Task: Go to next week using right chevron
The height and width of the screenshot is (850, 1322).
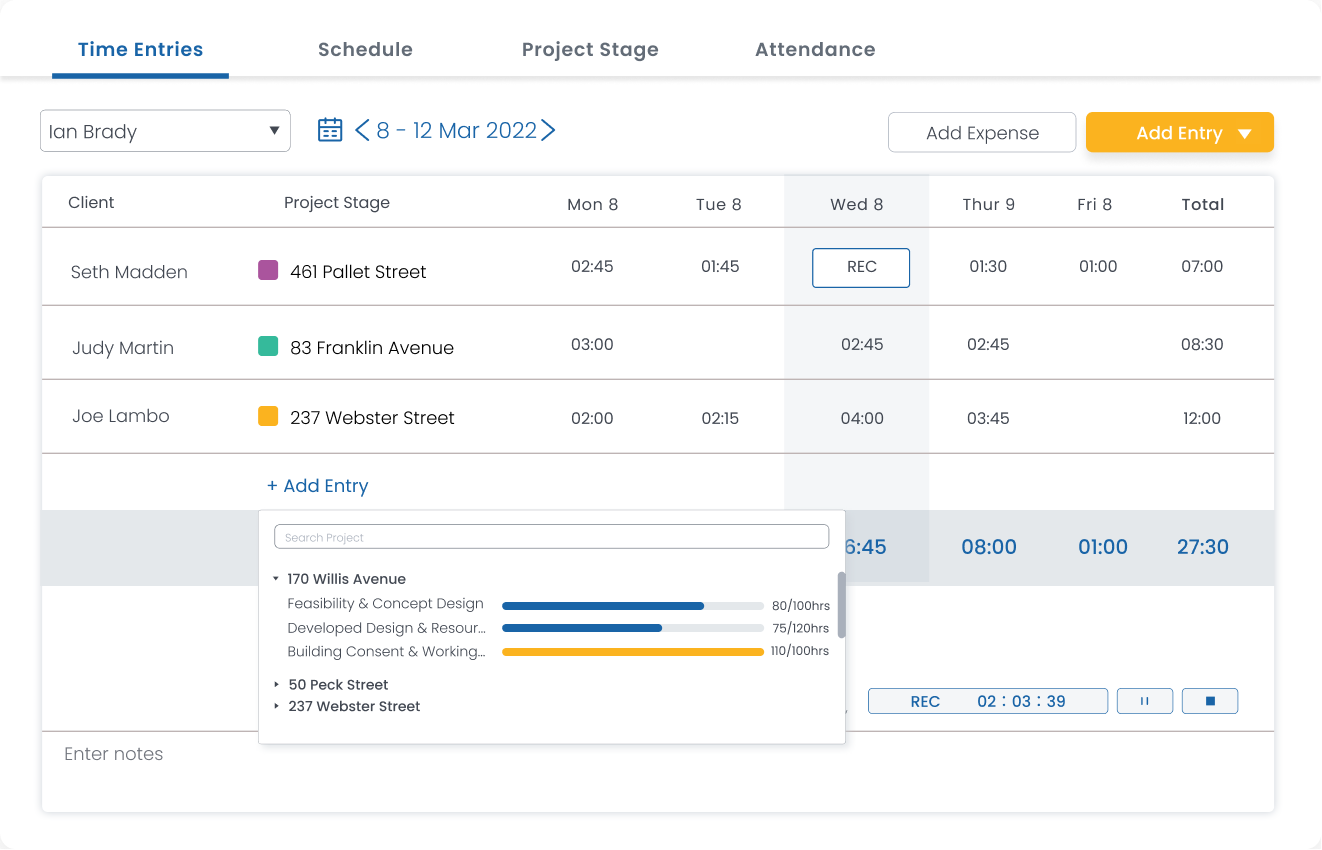Action: 548,130
